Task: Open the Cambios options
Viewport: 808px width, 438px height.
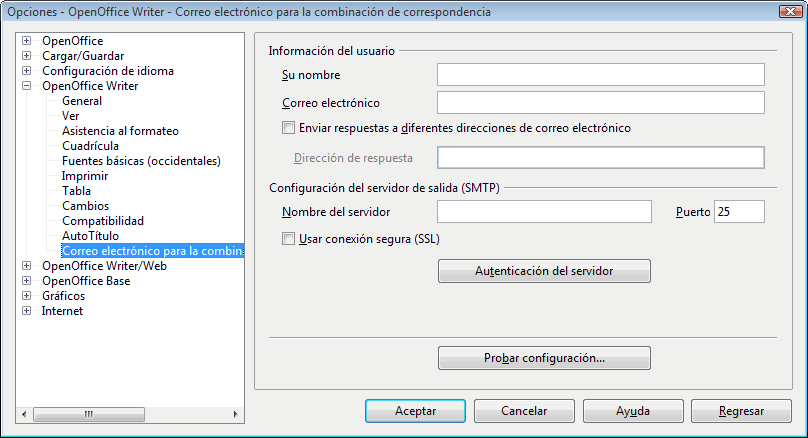Action: point(86,206)
